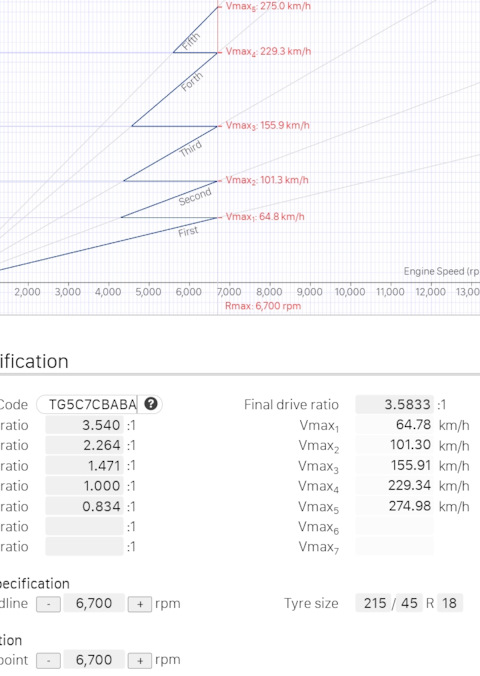
Task: Edit the final drive ratio 3.5833 field
Action: point(395,404)
